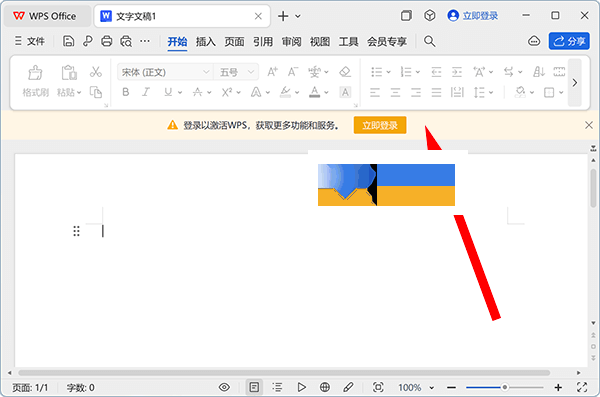
Task: Open the 会员专享 tab
Action: click(387, 41)
